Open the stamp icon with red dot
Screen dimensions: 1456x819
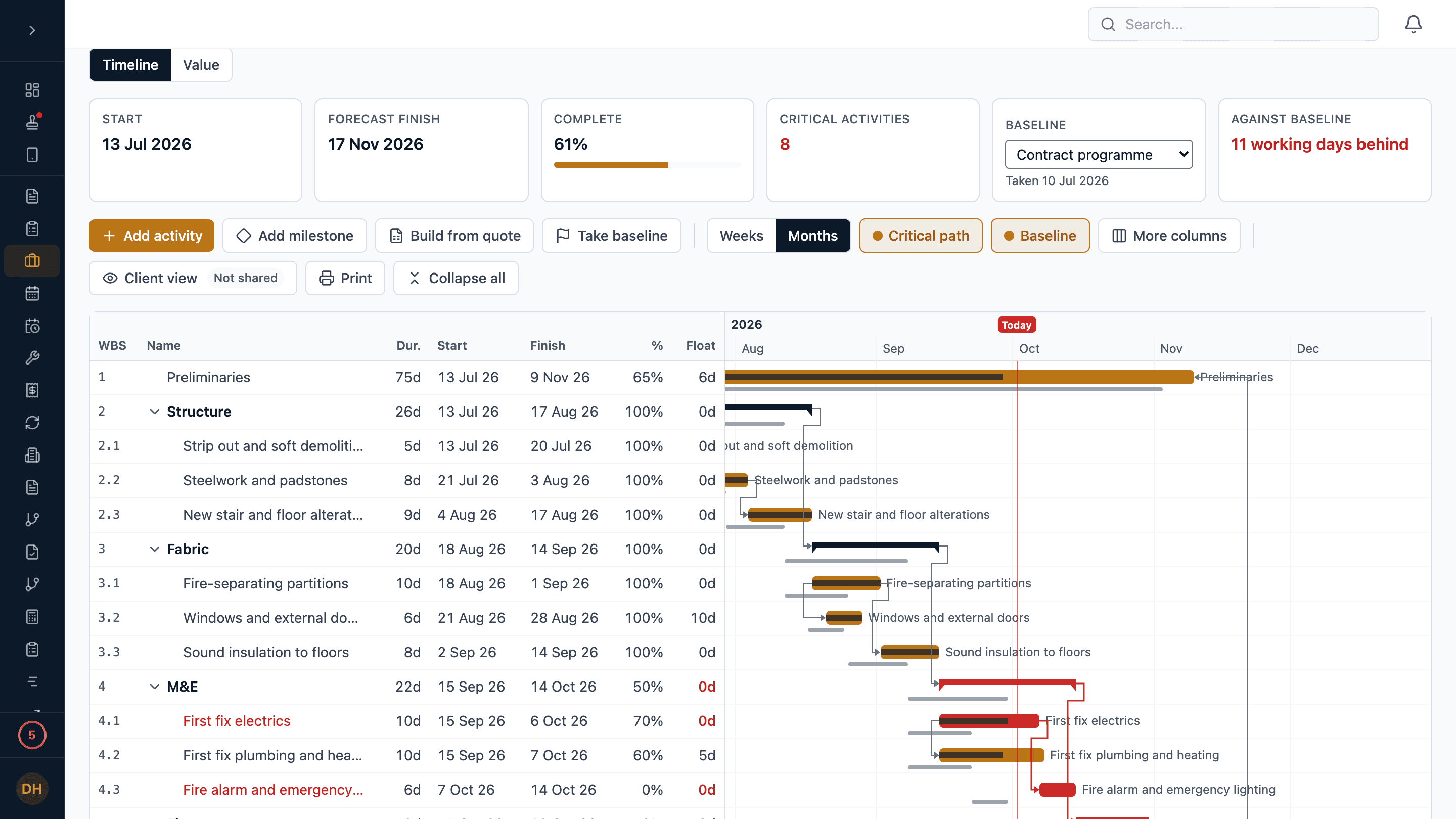click(x=32, y=122)
